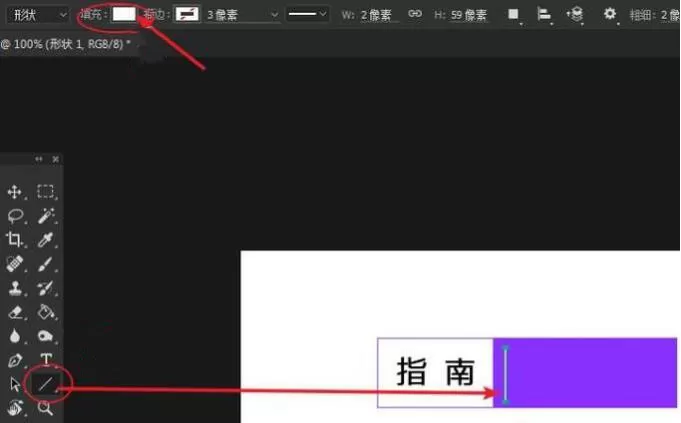Open path arrangement stack icon
681x423 pixels.
coord(575,15)
